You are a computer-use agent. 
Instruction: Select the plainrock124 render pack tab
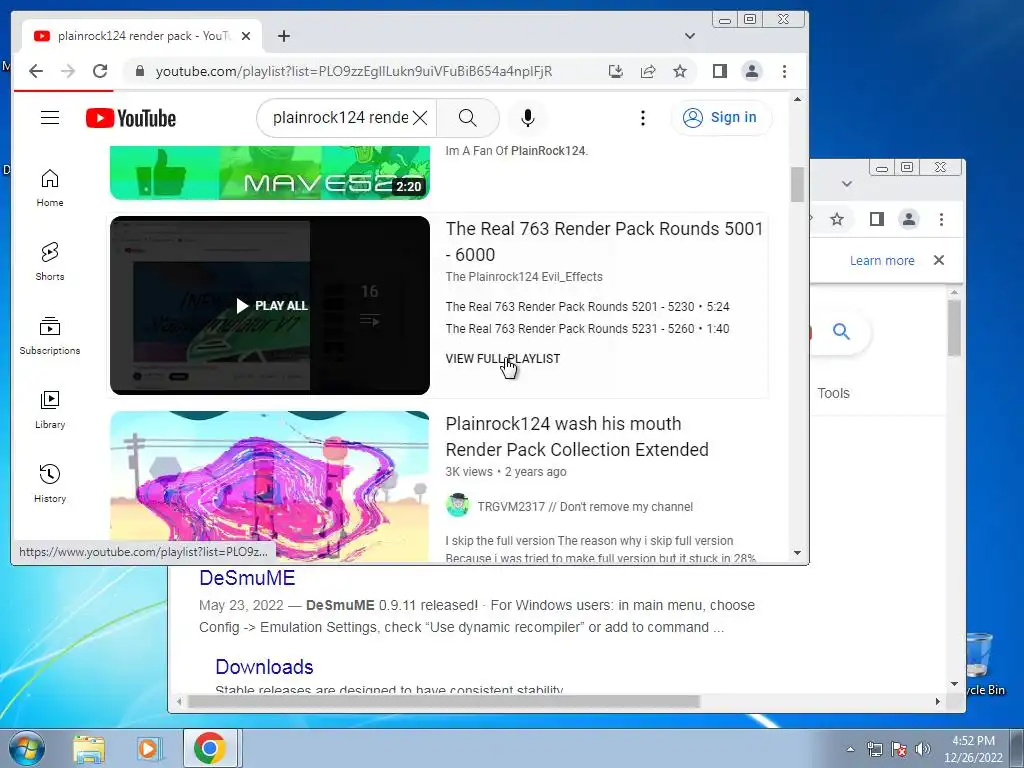click(x=142, y=36)
